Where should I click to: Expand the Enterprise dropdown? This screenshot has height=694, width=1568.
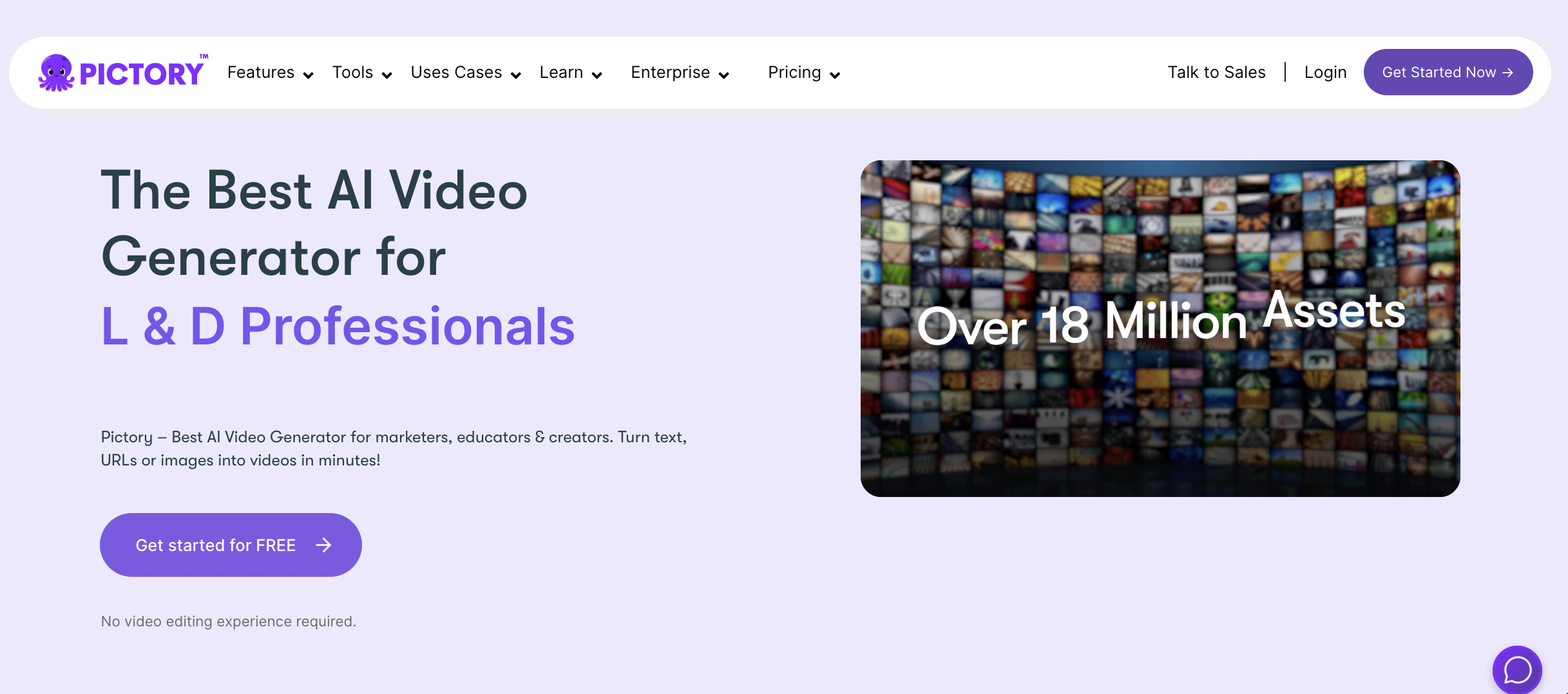(725, 75)
